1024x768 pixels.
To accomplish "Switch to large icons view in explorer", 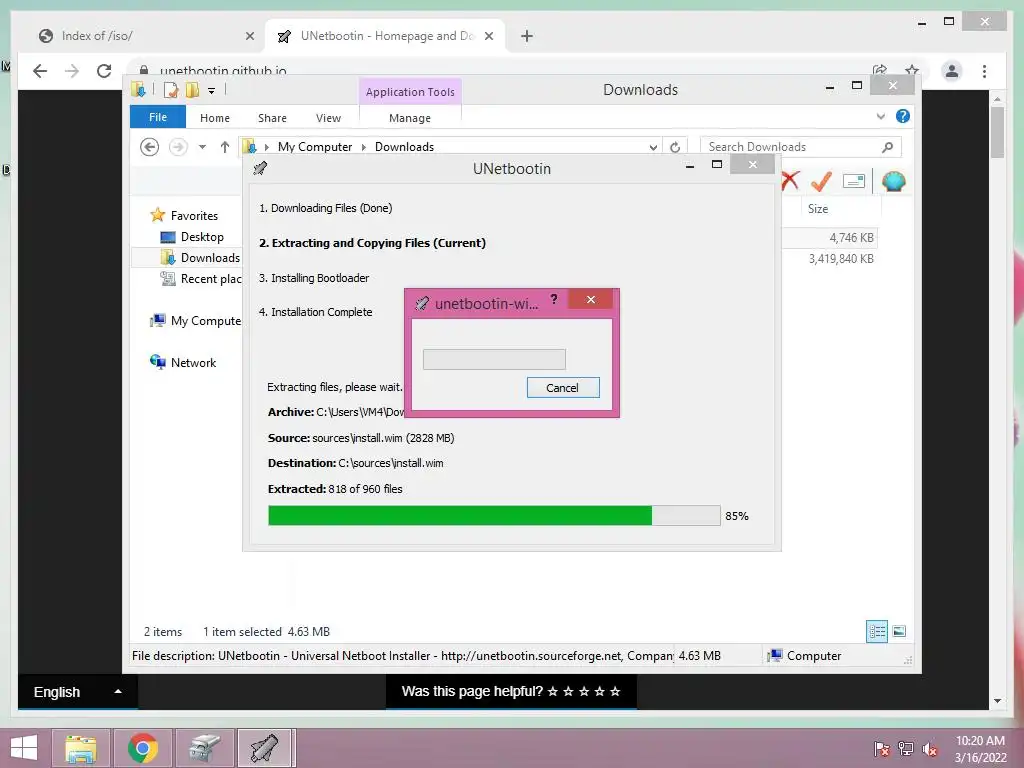I will [899, 631].
